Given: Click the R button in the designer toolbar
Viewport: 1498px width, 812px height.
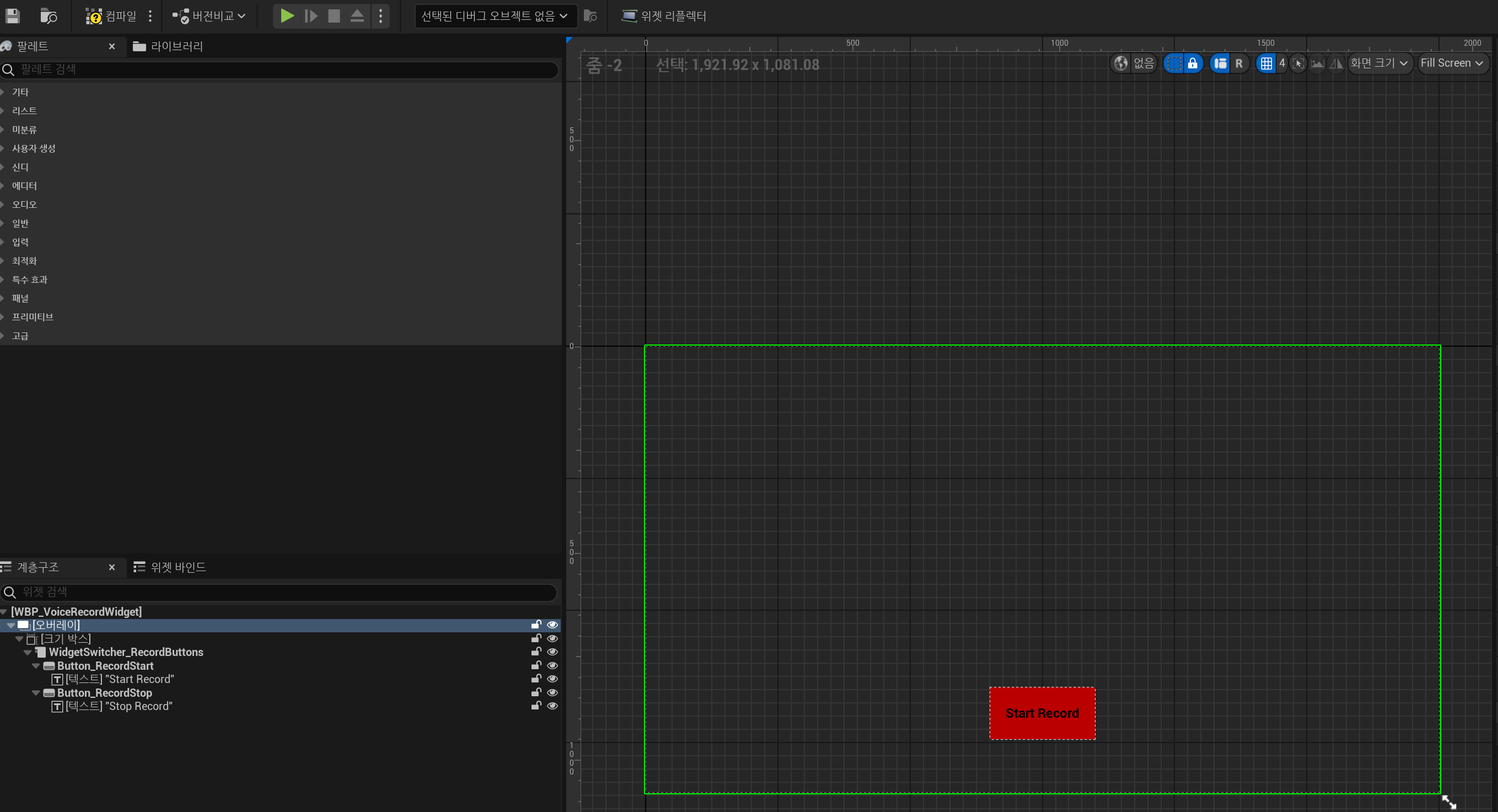Looking at the screenshot, I should 1239,63.
